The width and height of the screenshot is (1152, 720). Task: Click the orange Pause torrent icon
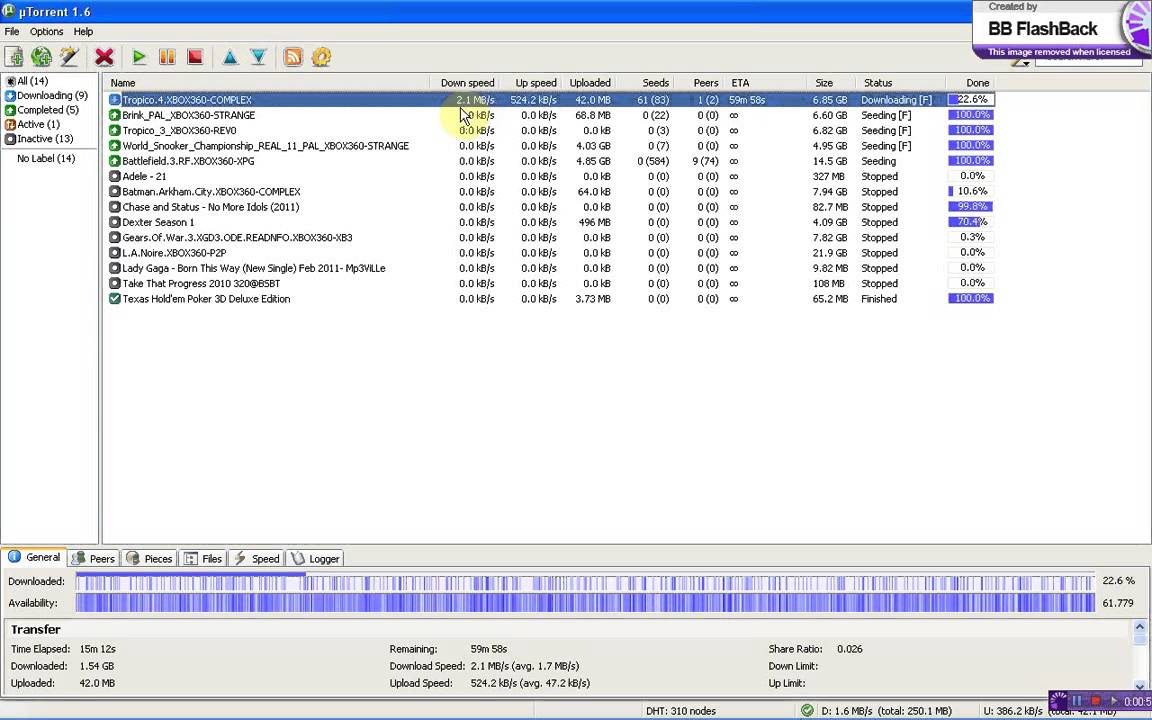click(x=167, y=57)
